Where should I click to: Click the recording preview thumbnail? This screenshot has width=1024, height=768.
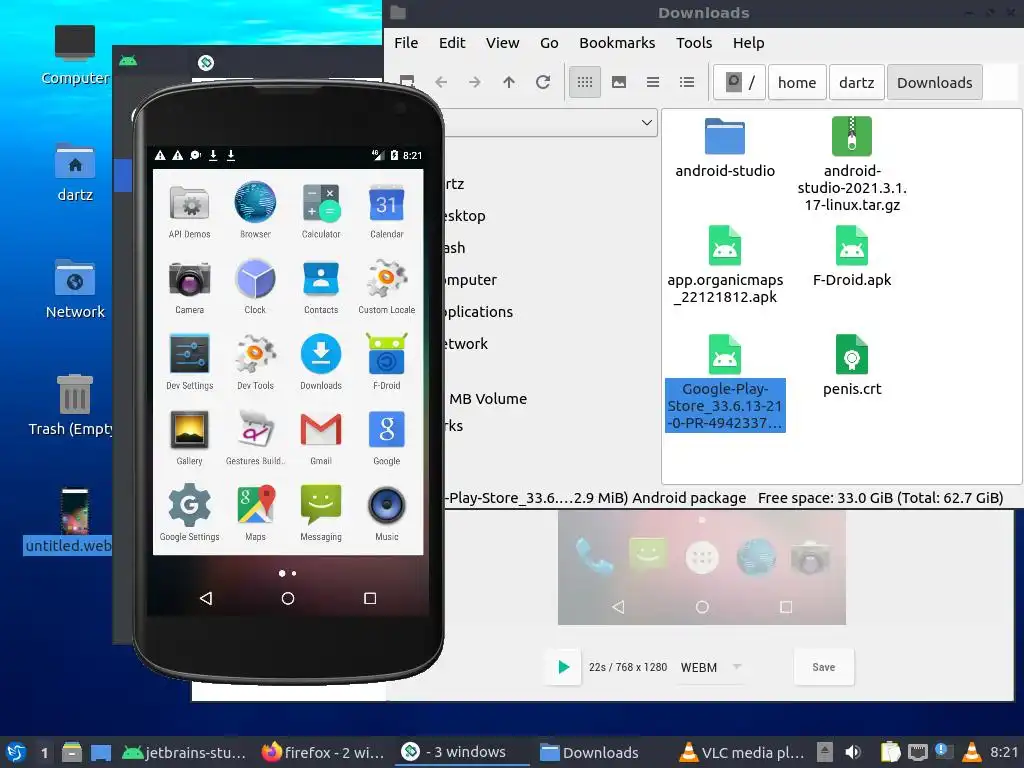(701, 568)
